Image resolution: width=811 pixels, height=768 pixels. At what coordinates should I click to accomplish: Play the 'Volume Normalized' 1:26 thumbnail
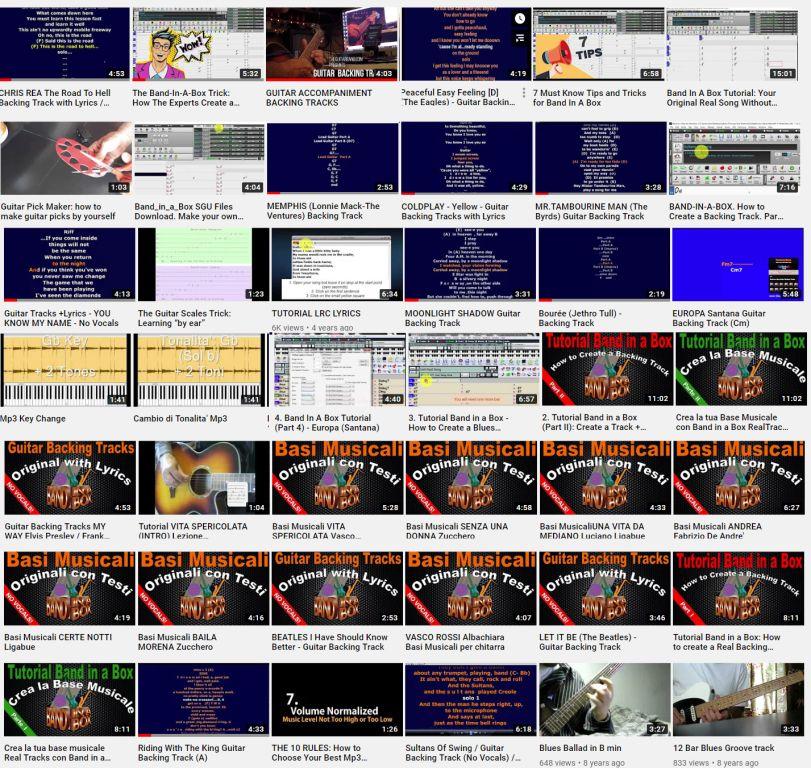337,700
